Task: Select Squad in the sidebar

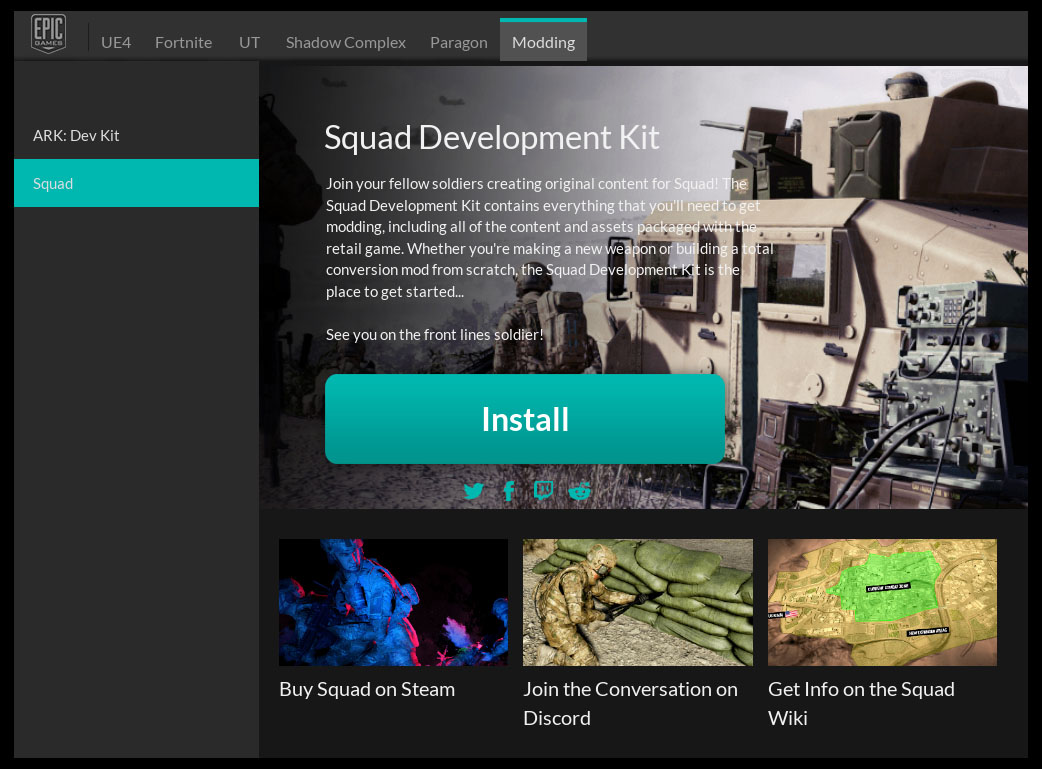Action: (136, 183)
